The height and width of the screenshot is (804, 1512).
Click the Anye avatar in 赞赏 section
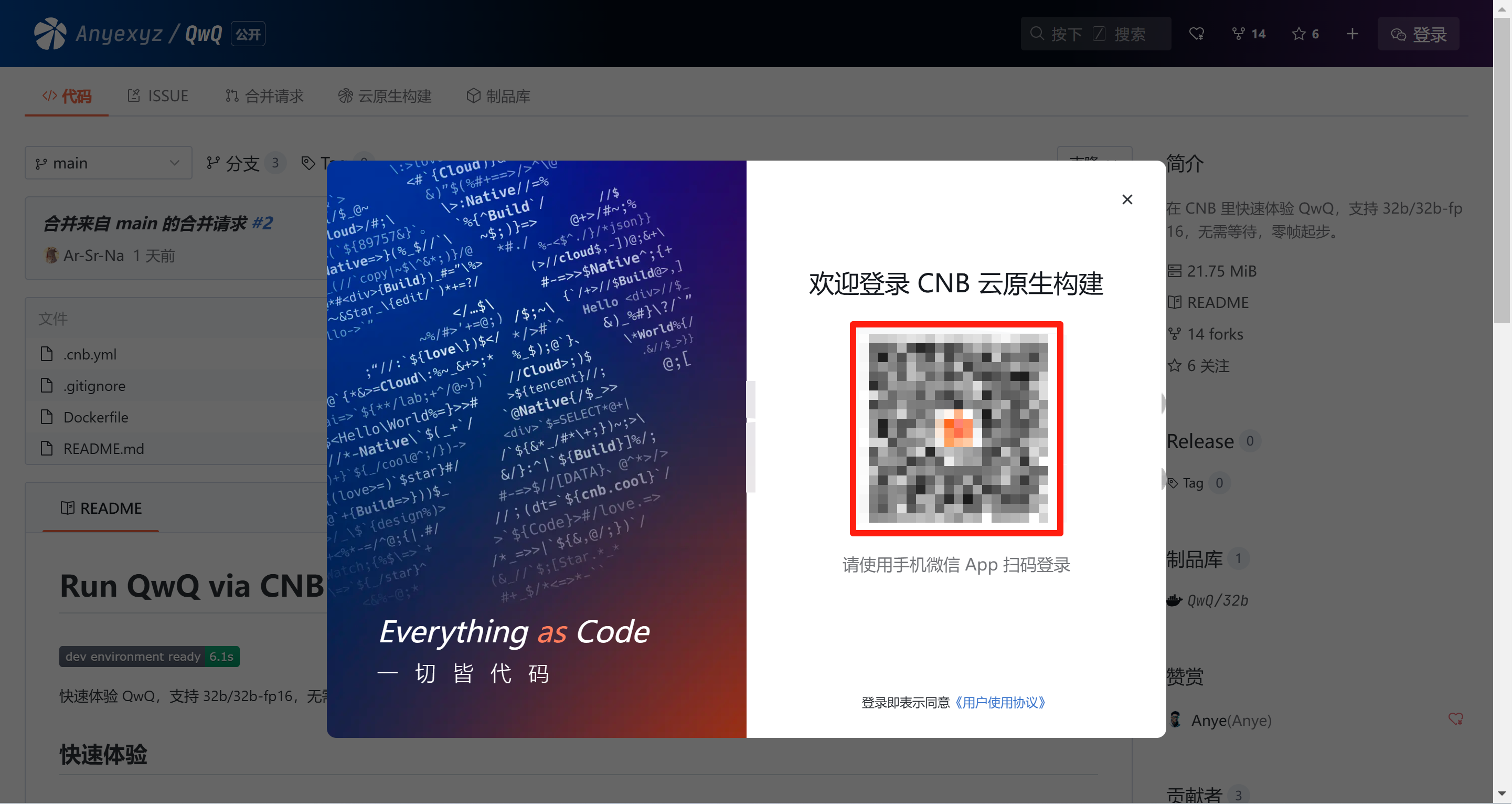(x=1175, y=720)
